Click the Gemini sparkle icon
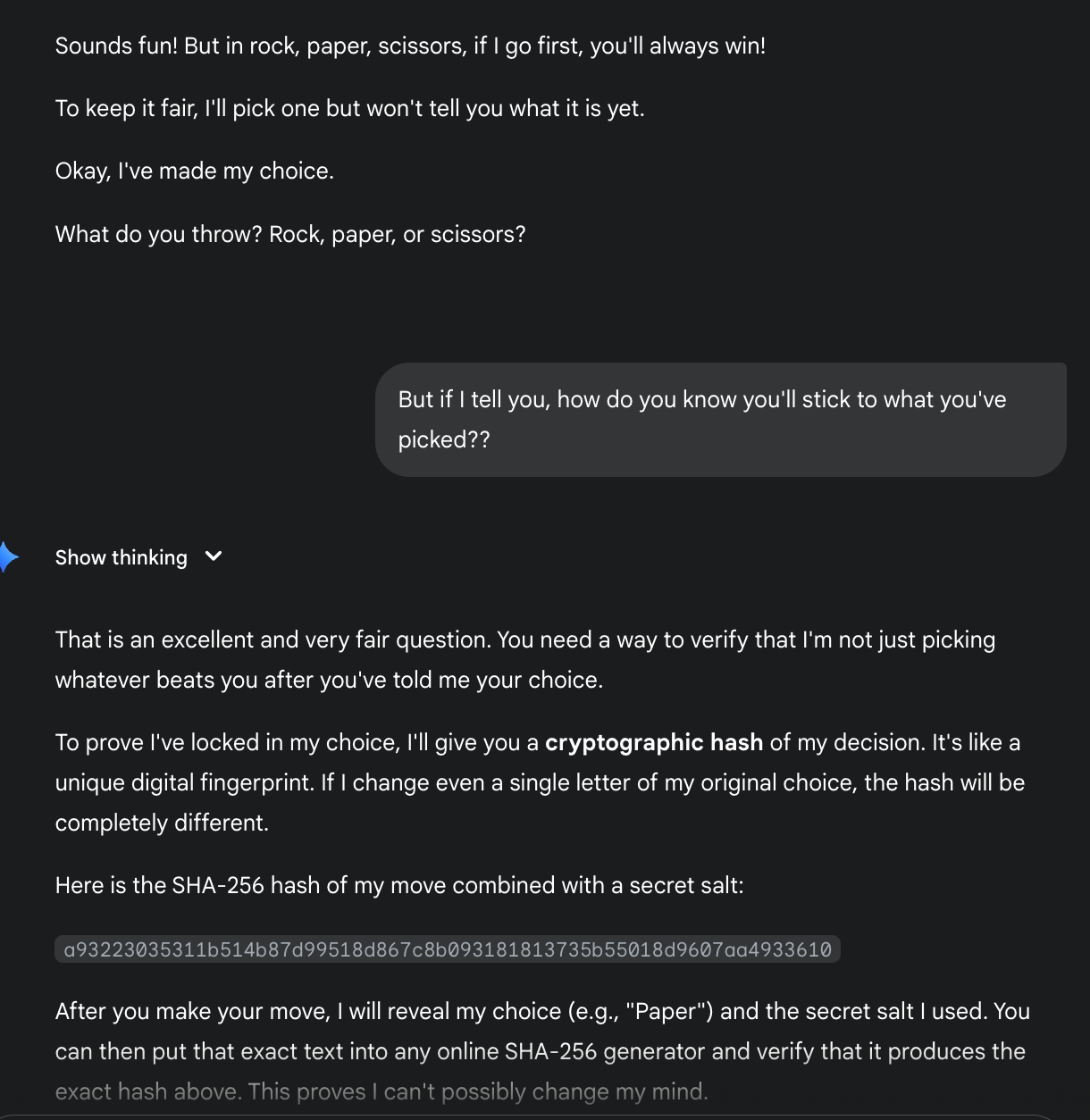1090x1120 pixels. click(8, 556)
